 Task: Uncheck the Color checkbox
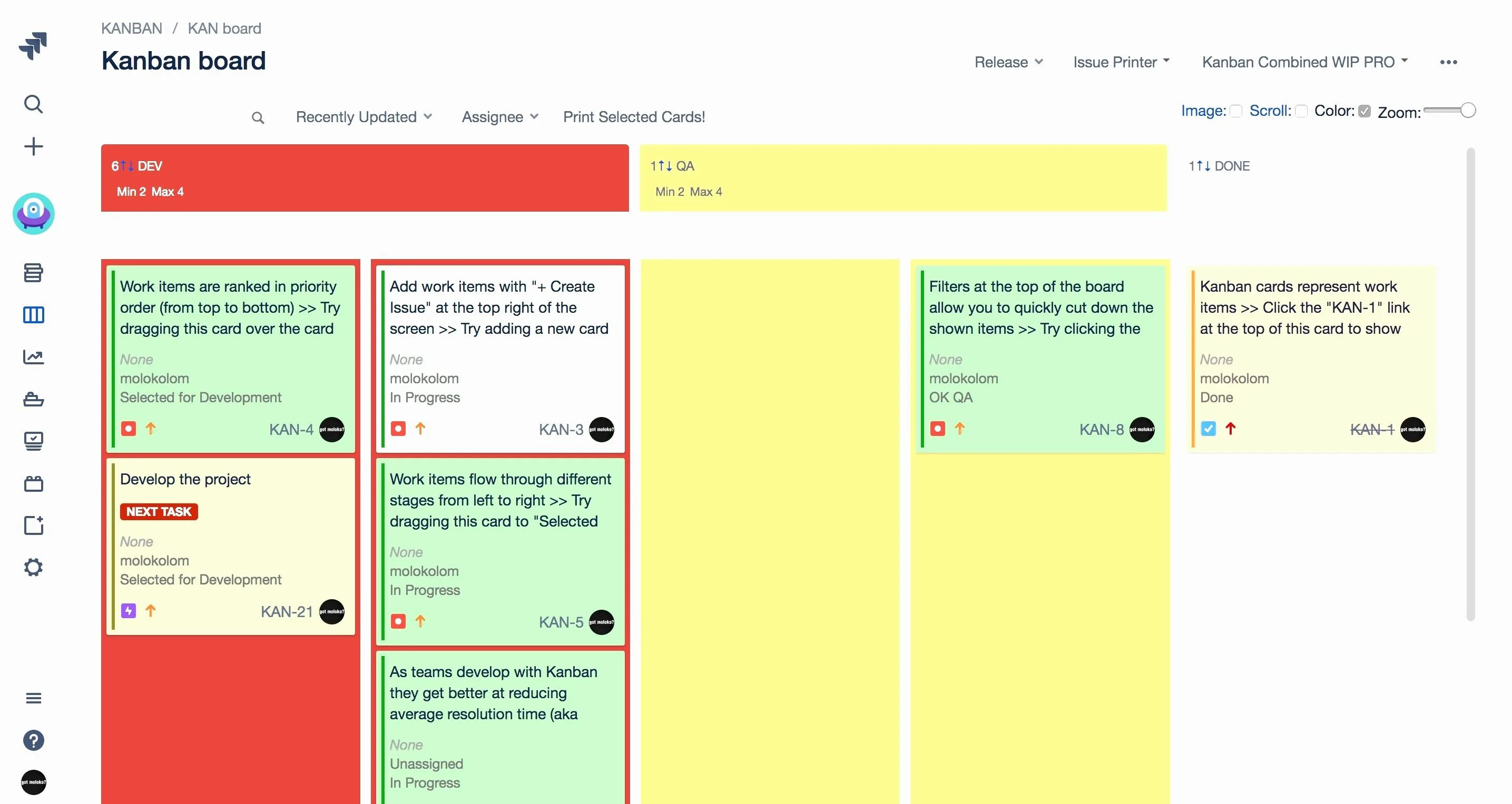(1364, 111)
